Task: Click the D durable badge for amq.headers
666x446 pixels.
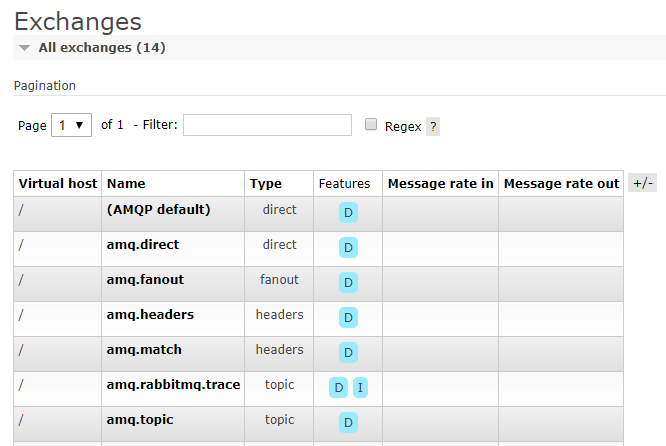Action: click(x=348, y=317)
